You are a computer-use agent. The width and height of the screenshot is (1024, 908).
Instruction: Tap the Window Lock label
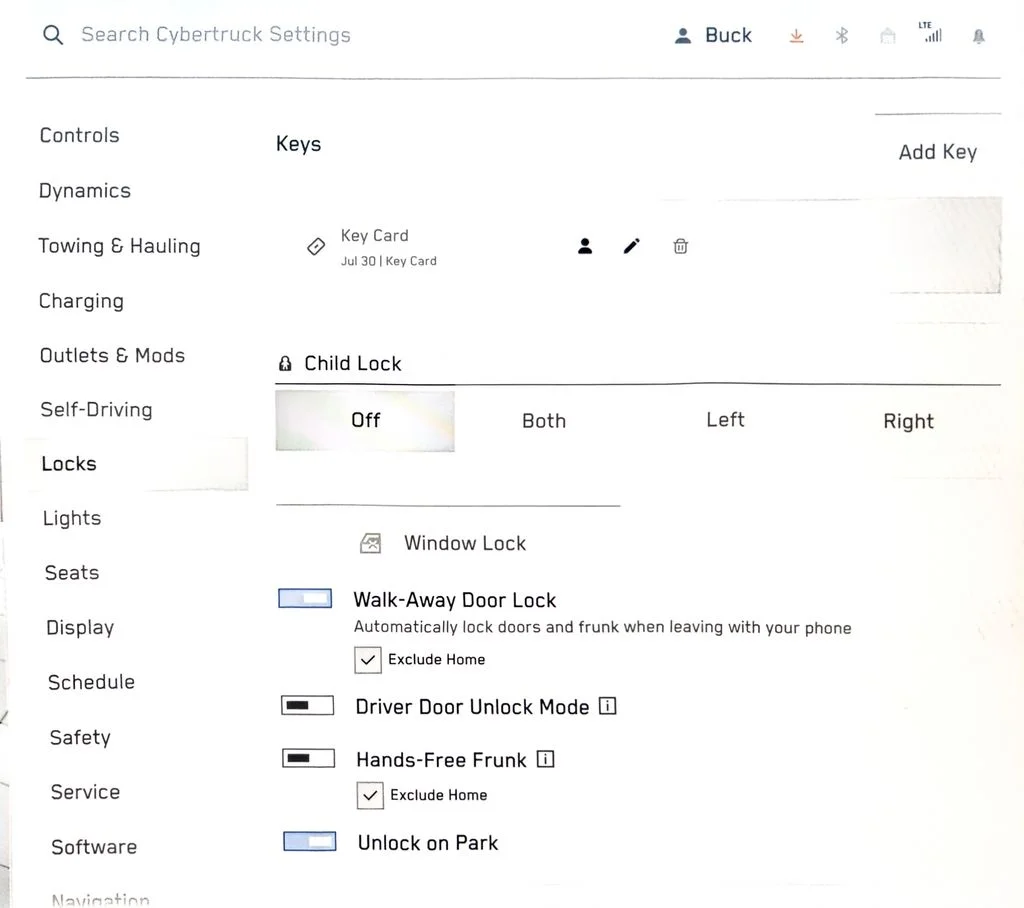tap(465, 543)
